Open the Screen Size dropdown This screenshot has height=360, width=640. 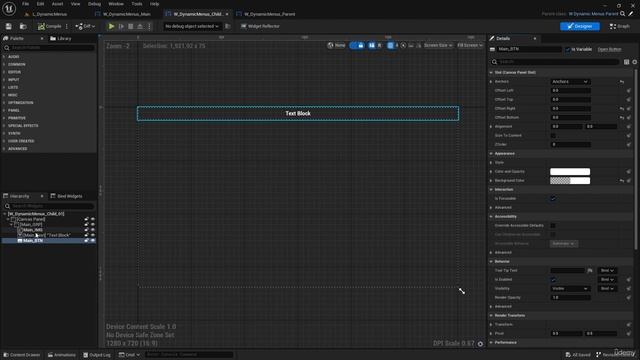[x=438, y=45]
